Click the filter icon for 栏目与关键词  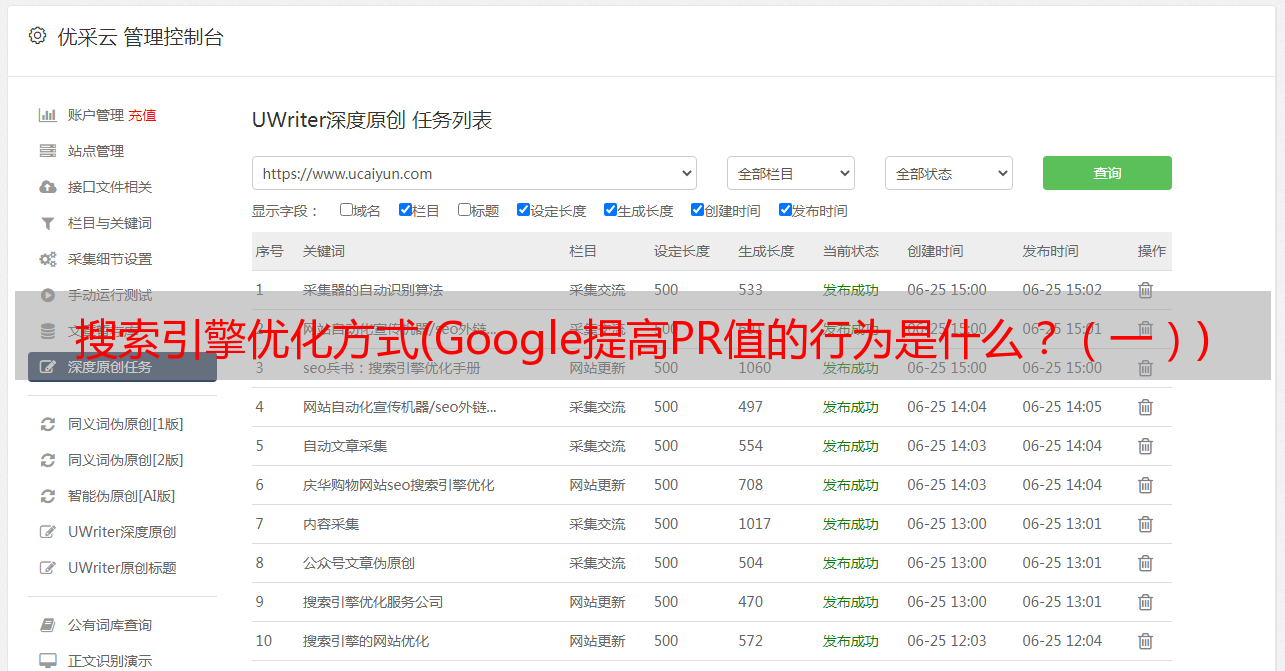tap(47, 223)
